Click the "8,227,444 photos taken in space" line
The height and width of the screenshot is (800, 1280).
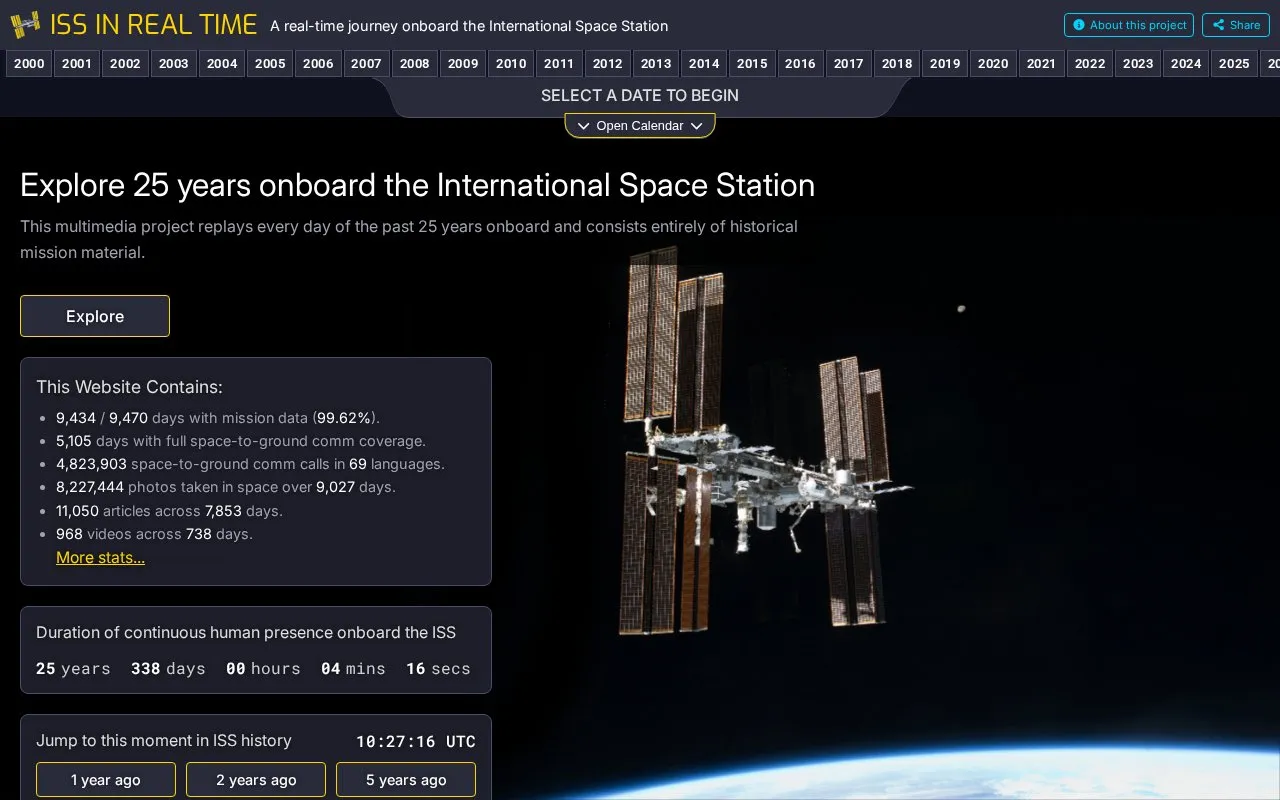pyautogui.click(x=226, y=487)
